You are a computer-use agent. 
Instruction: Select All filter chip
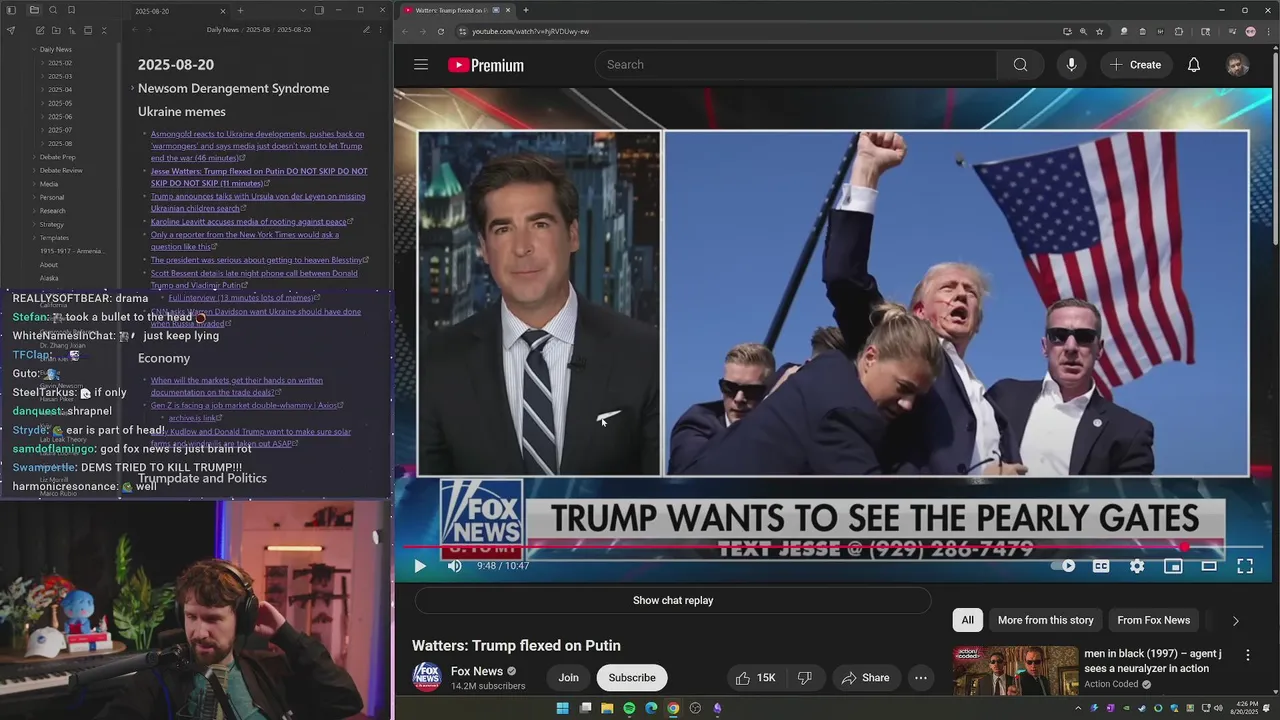pos(968,620)
